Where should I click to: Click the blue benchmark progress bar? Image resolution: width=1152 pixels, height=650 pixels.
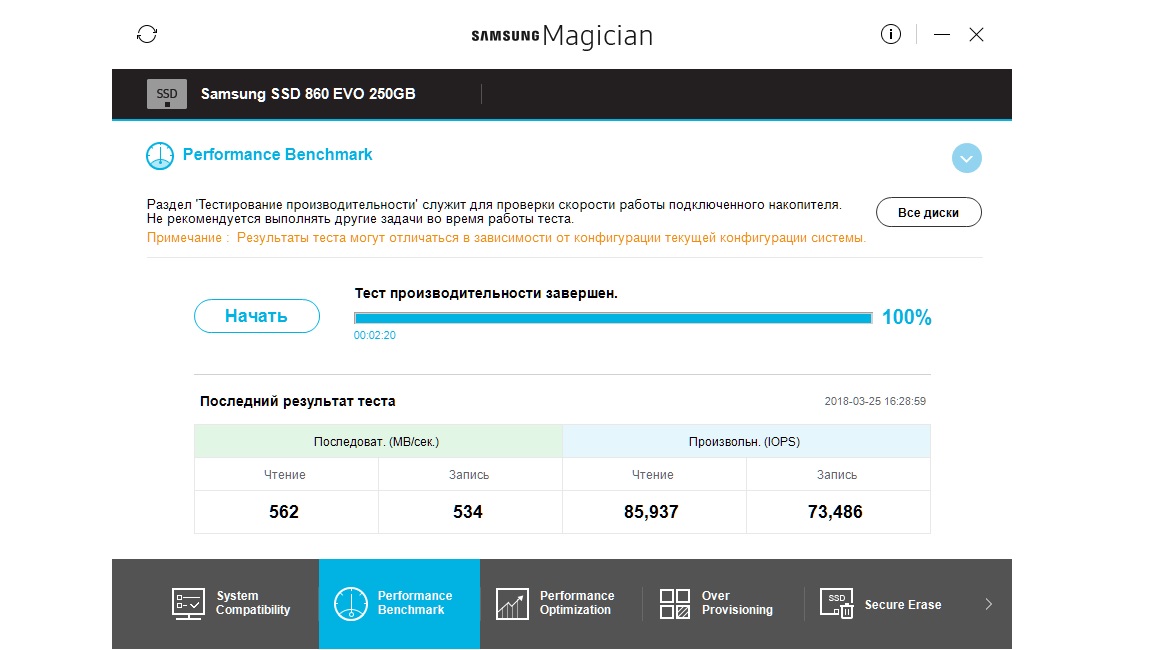613,318
